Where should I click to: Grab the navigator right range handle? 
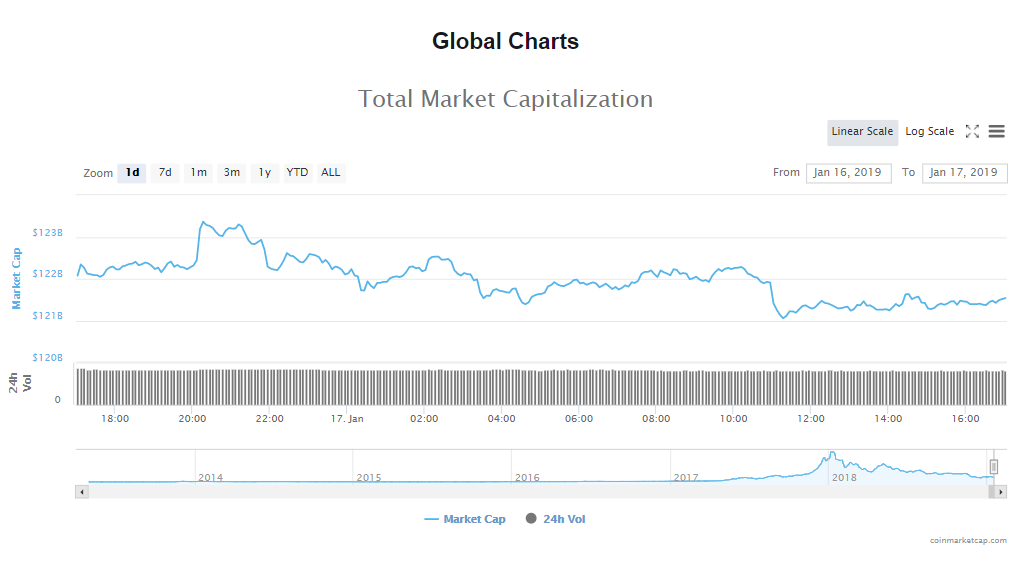[994, 466]
